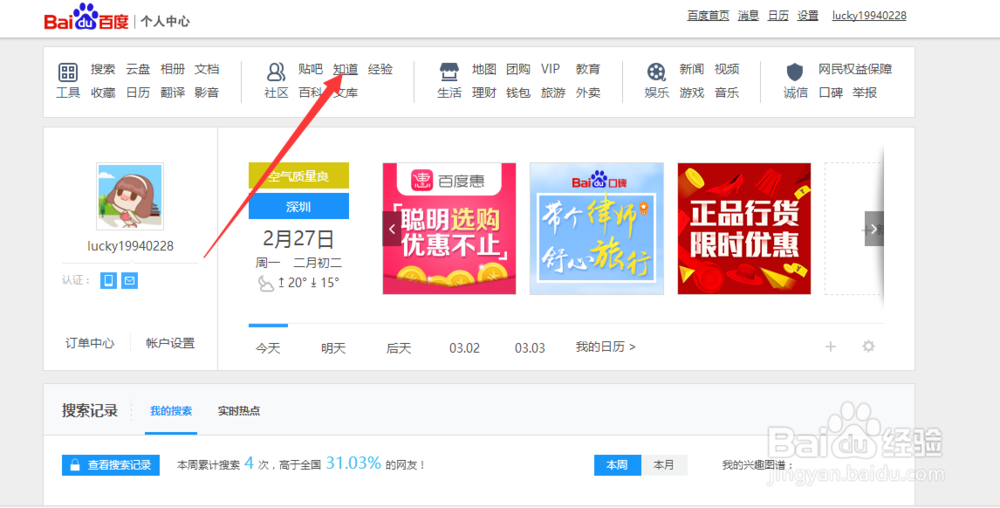This screenshot has width=1000, height=508.
Task: Open 帐户设置 account settings
Action: pyautogui.click(x=170, y=343)
